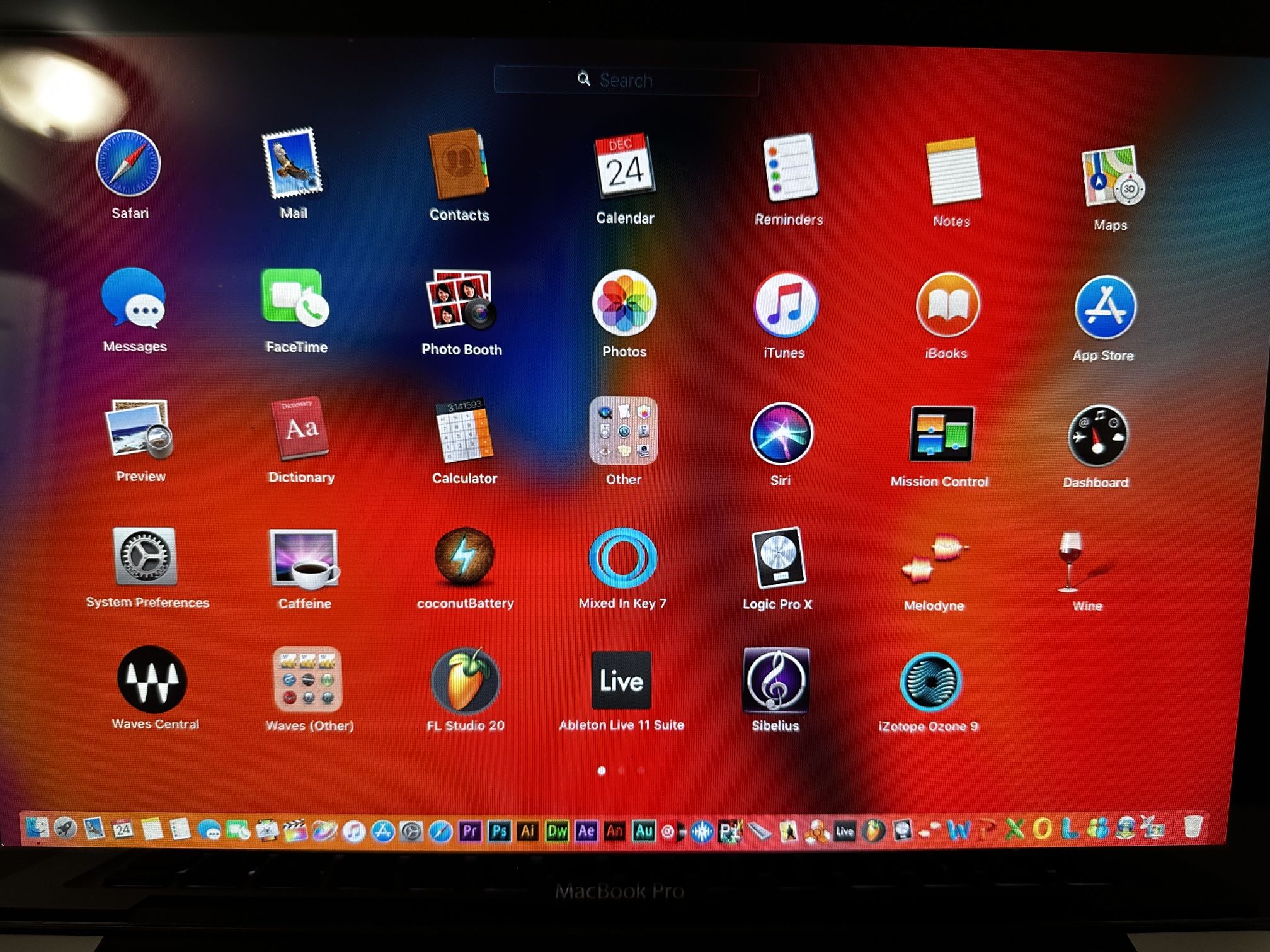
Task: Open Ableton Live 11 Suite from Launchpad
Action: 621,681
